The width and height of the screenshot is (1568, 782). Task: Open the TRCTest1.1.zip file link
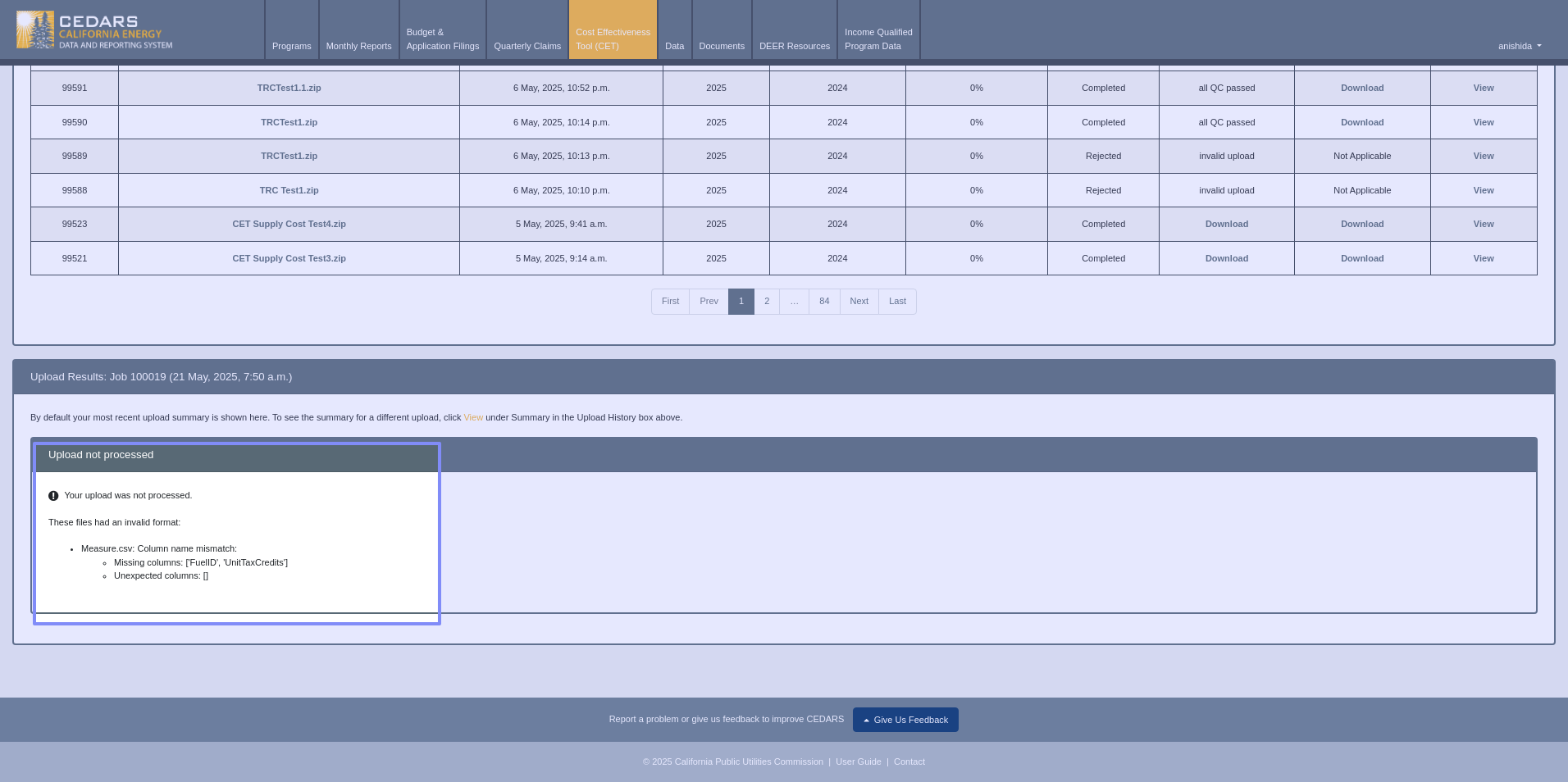[x=289, y=88]
